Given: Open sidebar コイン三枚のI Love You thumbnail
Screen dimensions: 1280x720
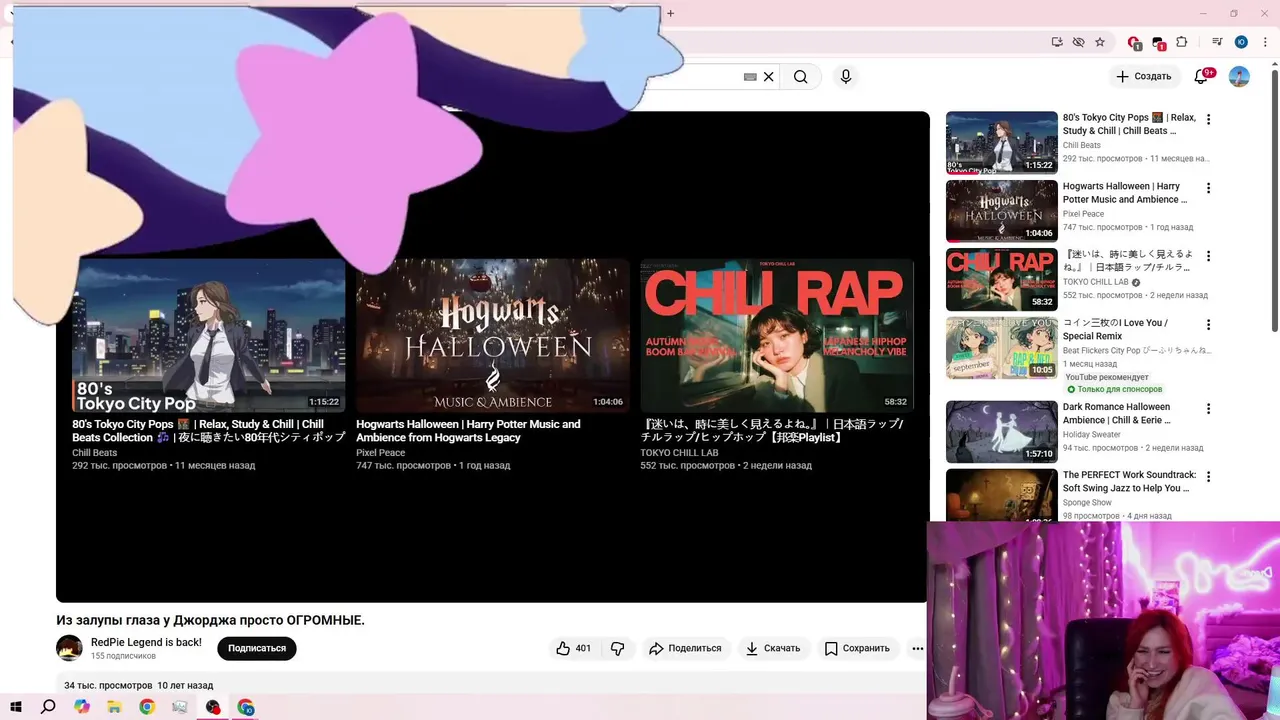Looking at the screenshot, I should (1001, 348).
